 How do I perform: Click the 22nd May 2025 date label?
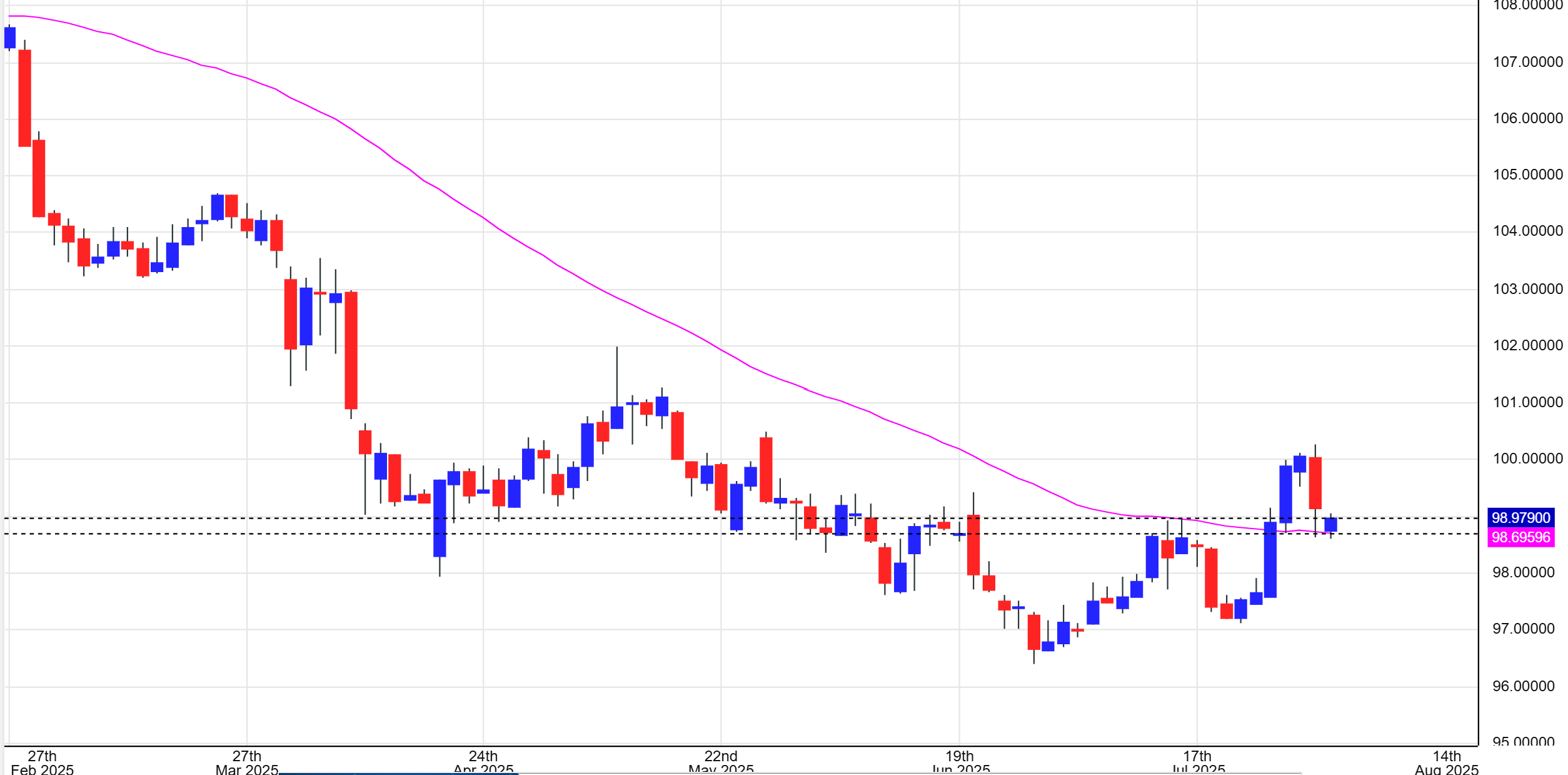[721, 762]
